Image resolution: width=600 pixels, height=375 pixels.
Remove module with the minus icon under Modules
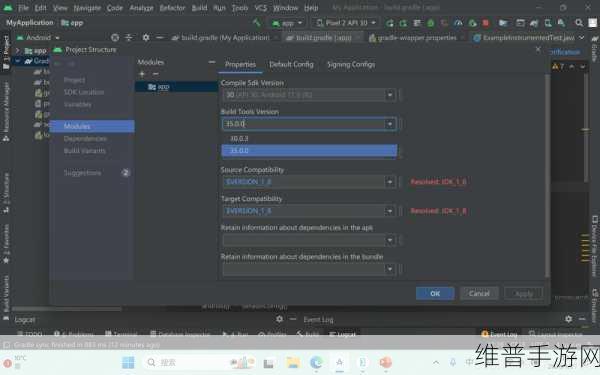[x=155, y=74]
